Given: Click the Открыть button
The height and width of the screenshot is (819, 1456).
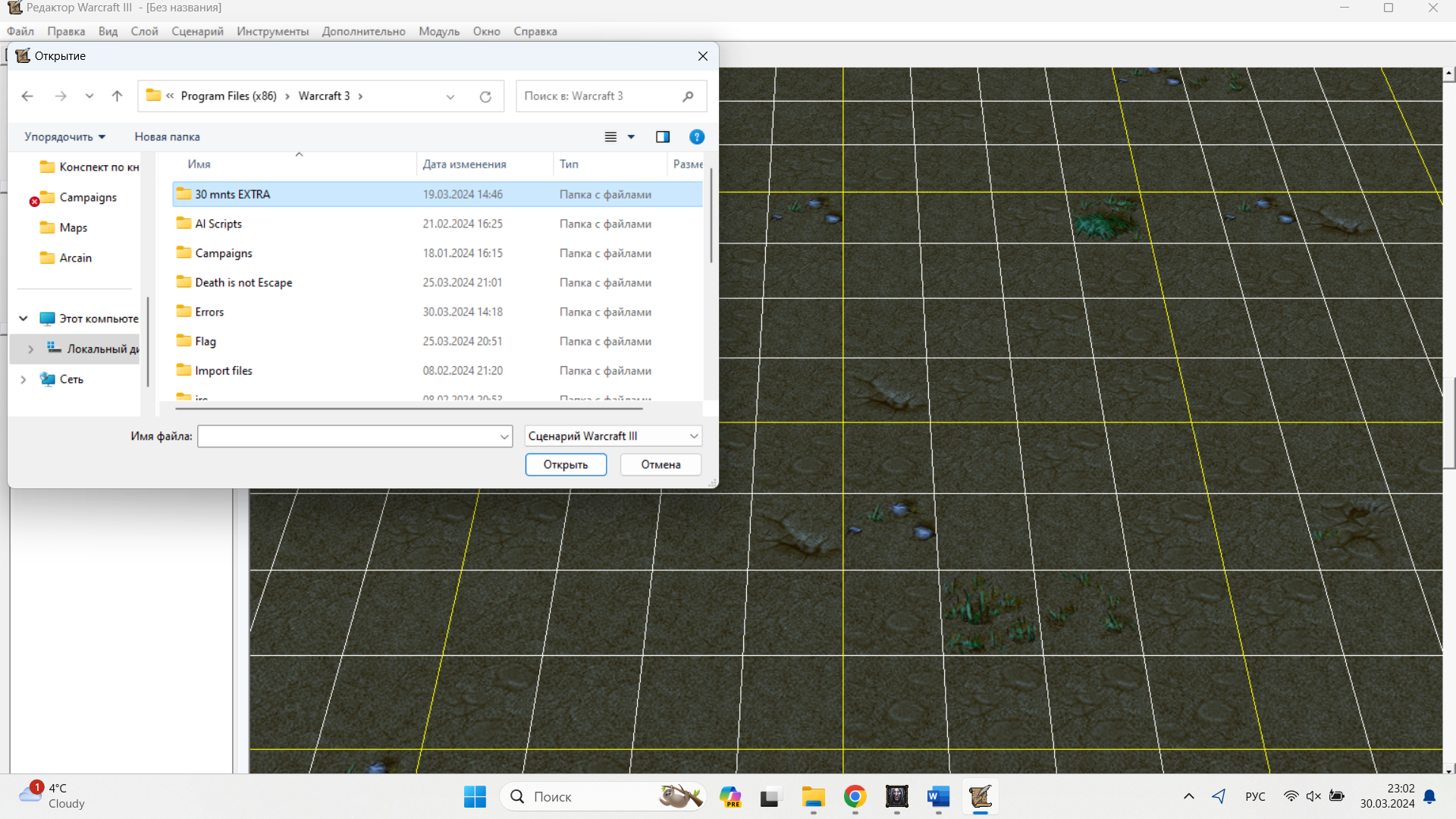Looking at the screenshot, I should (x=566, y=465).
